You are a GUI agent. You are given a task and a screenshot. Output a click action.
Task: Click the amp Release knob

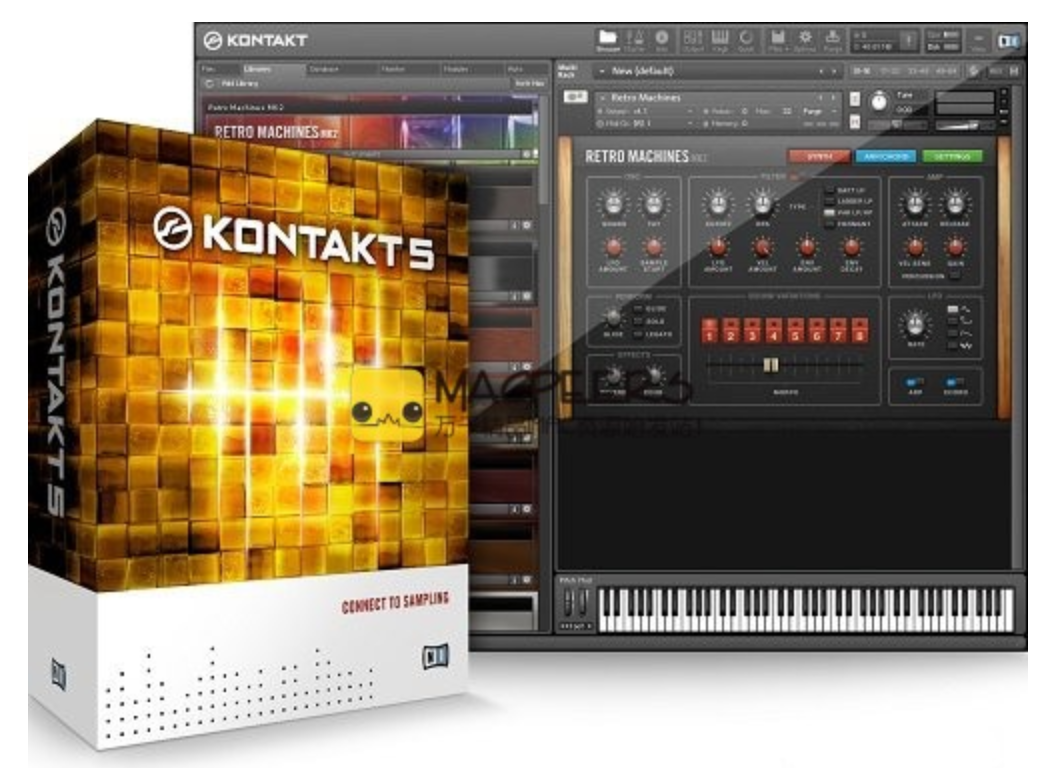[955, 203]
